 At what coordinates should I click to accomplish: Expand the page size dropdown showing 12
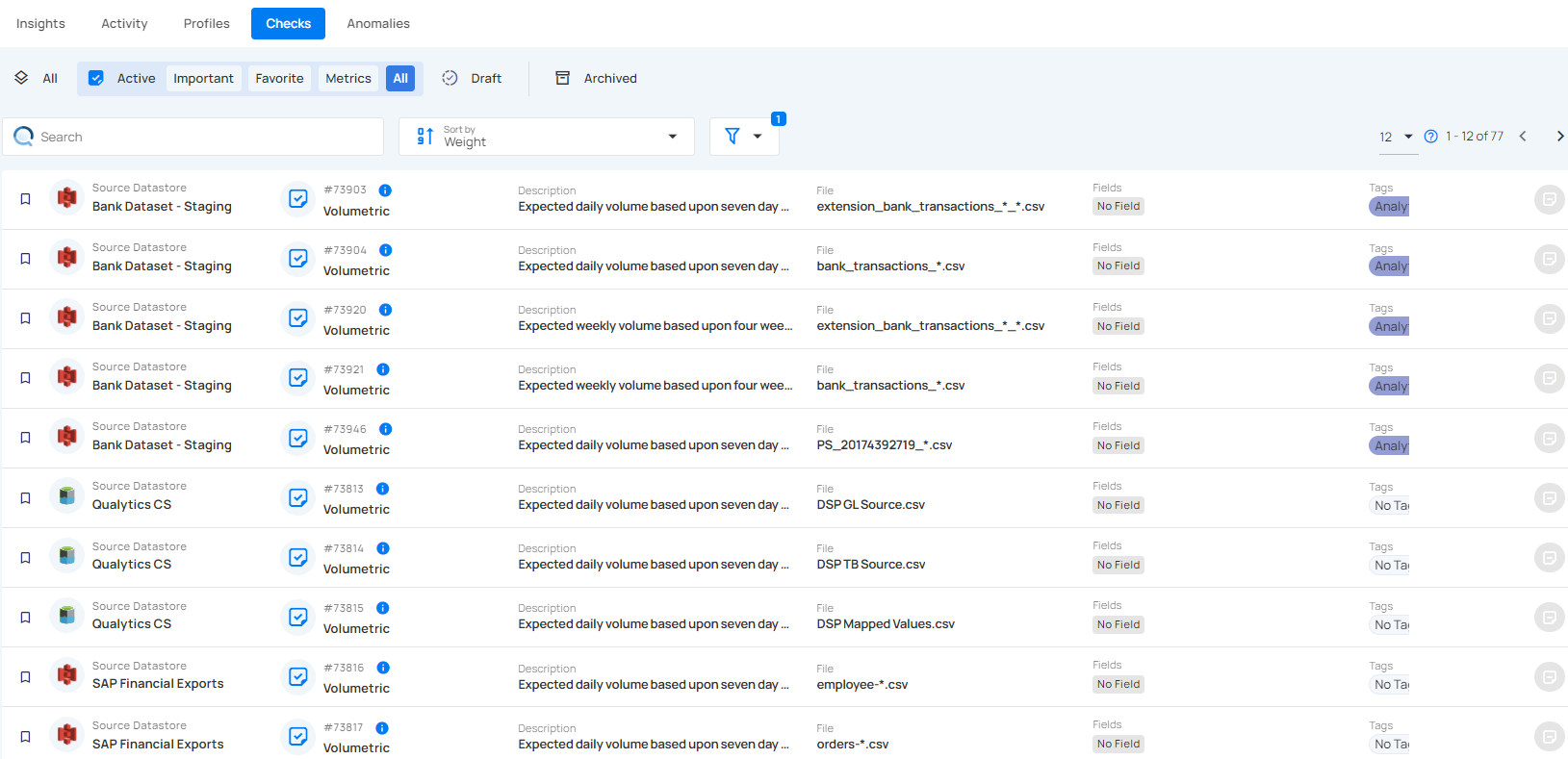click(x=1395, y=137)
